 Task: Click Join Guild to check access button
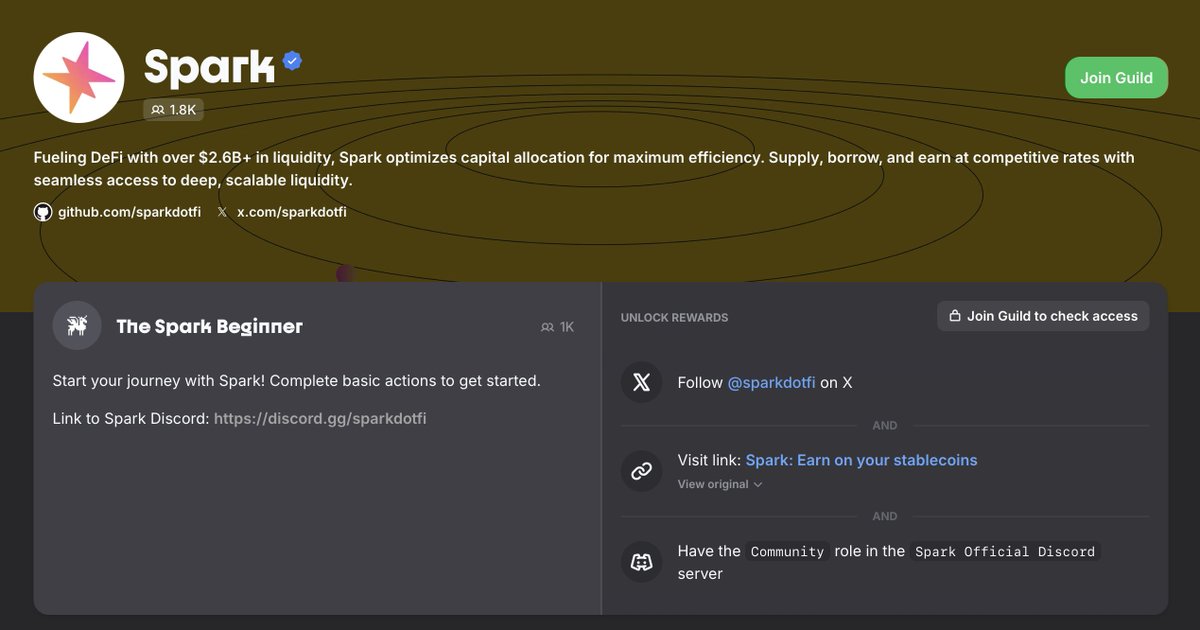1043,316
